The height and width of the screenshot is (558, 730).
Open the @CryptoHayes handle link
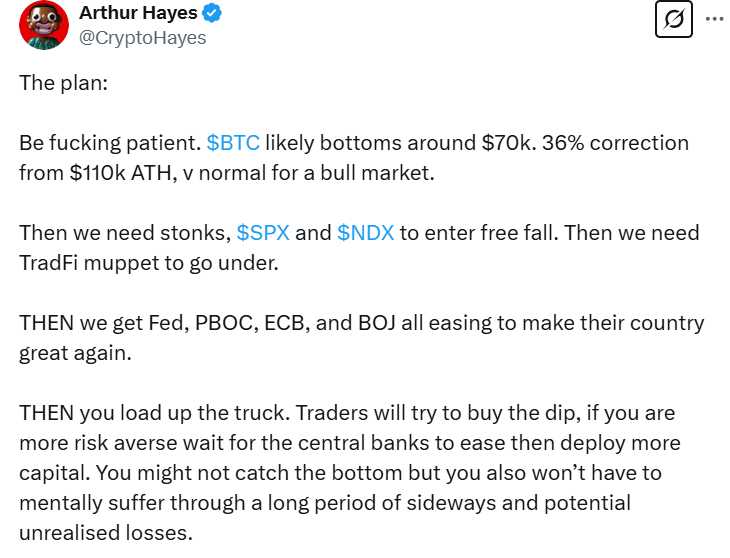pos(142,38)
